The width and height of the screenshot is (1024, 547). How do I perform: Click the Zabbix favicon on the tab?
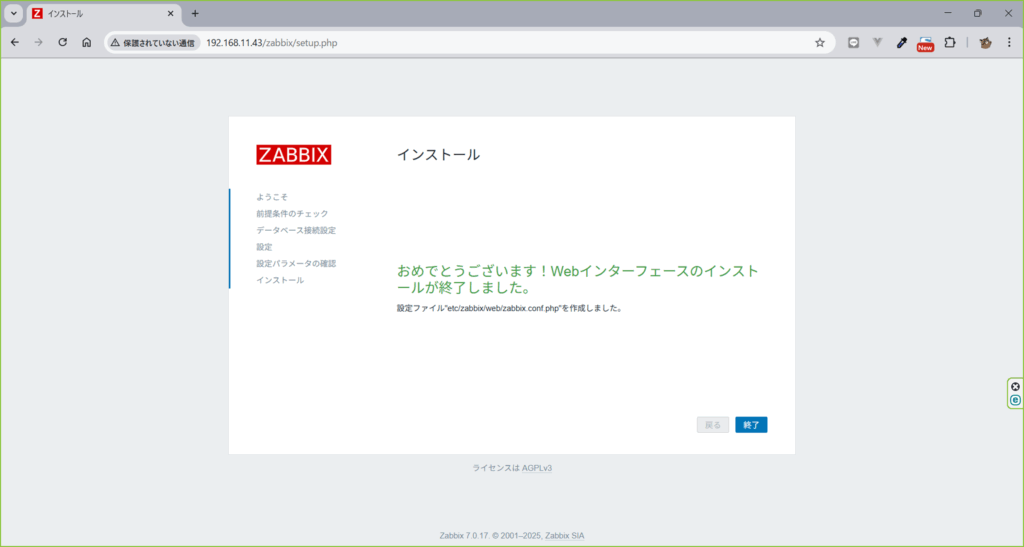(x=37, y=14)
